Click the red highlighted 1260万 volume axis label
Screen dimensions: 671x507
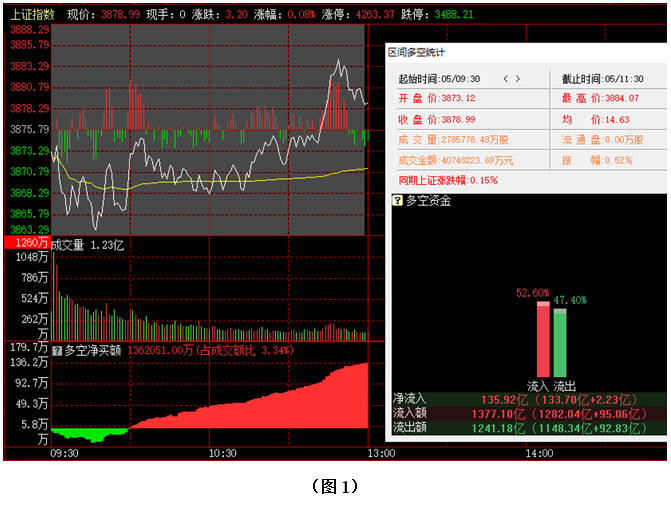point(26,243)
